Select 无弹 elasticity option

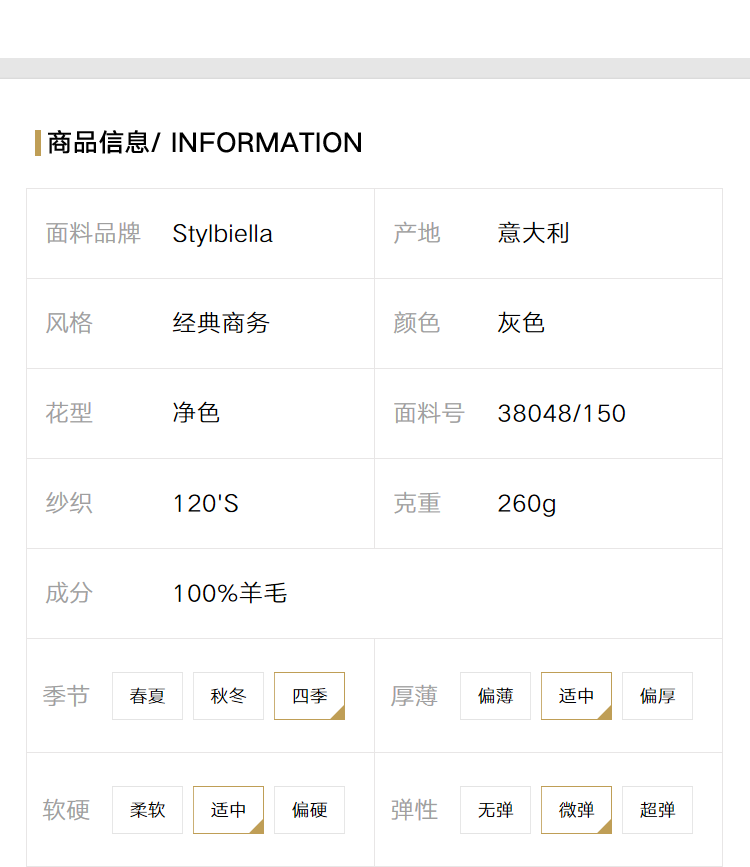(495, 809)
